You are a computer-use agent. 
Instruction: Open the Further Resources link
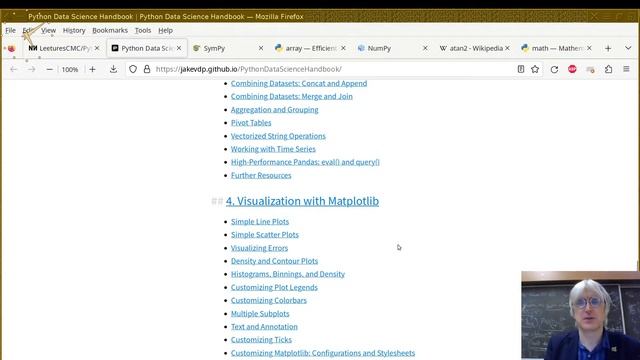(x=261, y=175)
